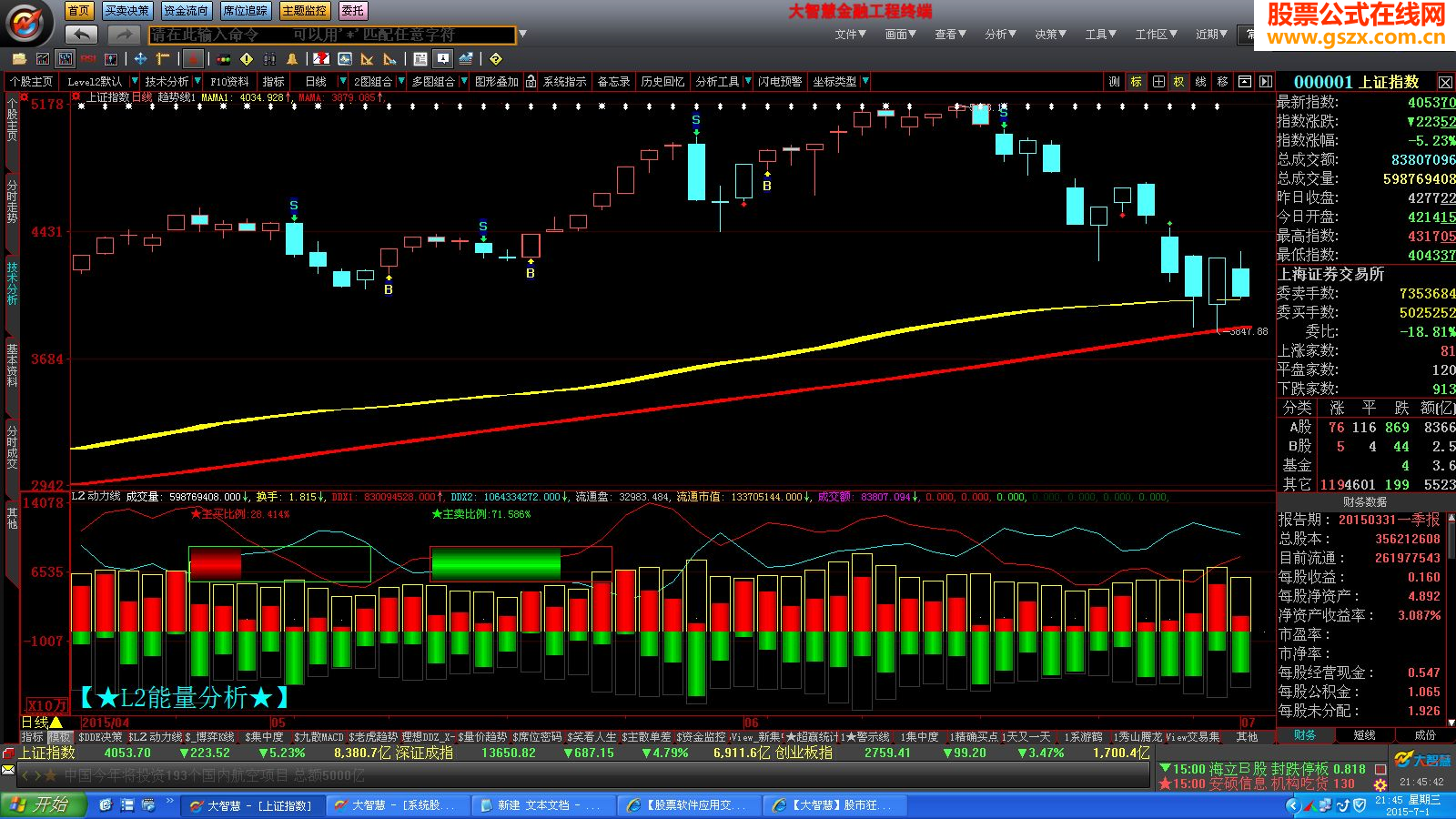Click the red question mark chart icon
Image resolution: width=1456 pixels, height=819 pixels.
pos(321,59)
